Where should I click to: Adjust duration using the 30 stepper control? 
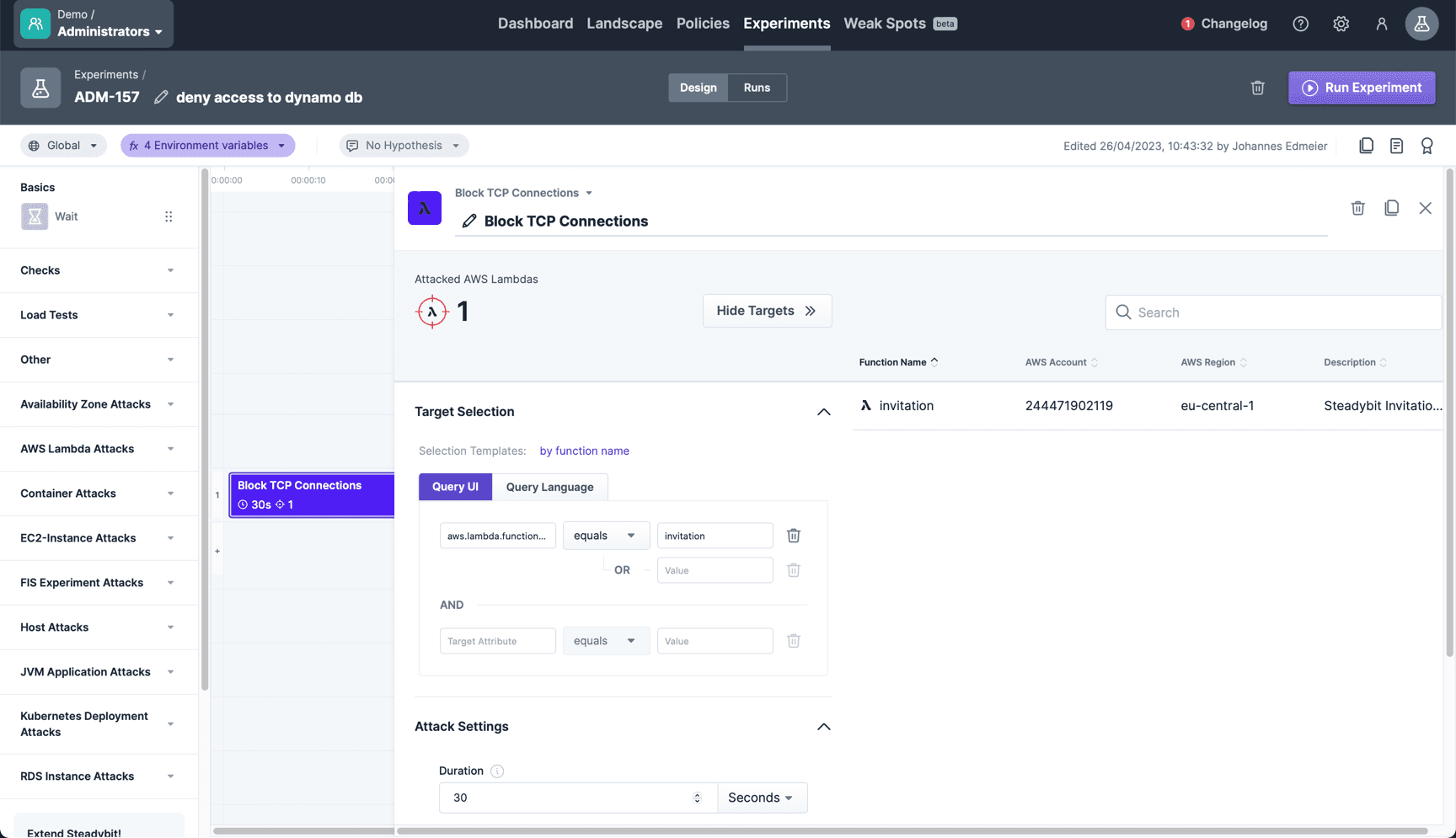[698, 798]
